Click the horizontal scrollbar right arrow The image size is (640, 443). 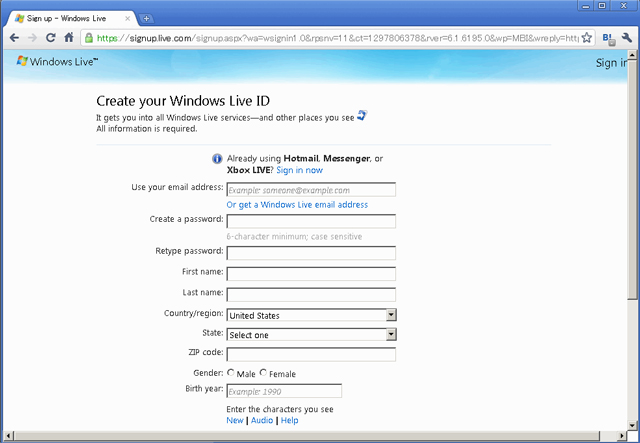622,436
